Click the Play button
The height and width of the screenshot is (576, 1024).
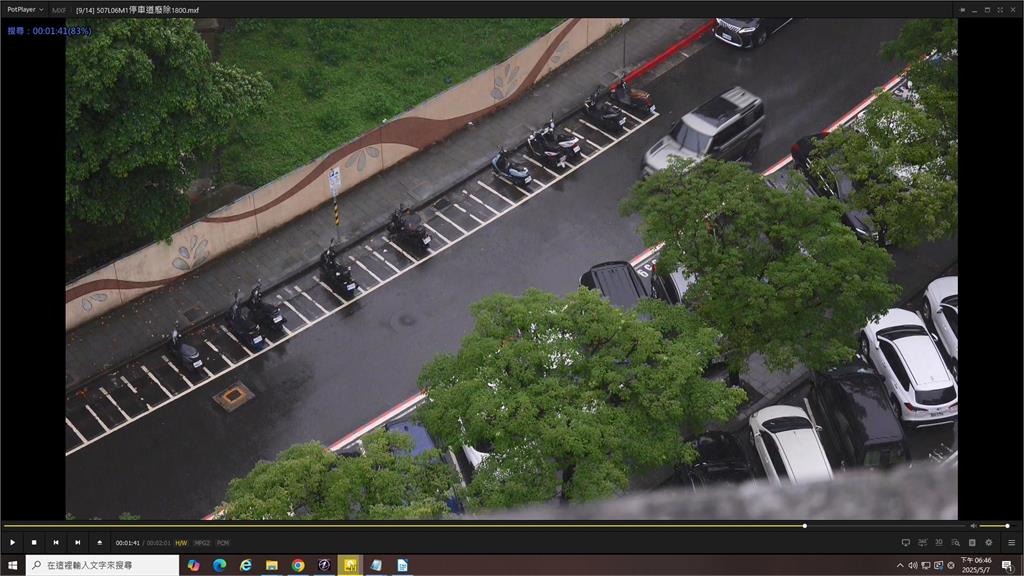coord(12,542)
